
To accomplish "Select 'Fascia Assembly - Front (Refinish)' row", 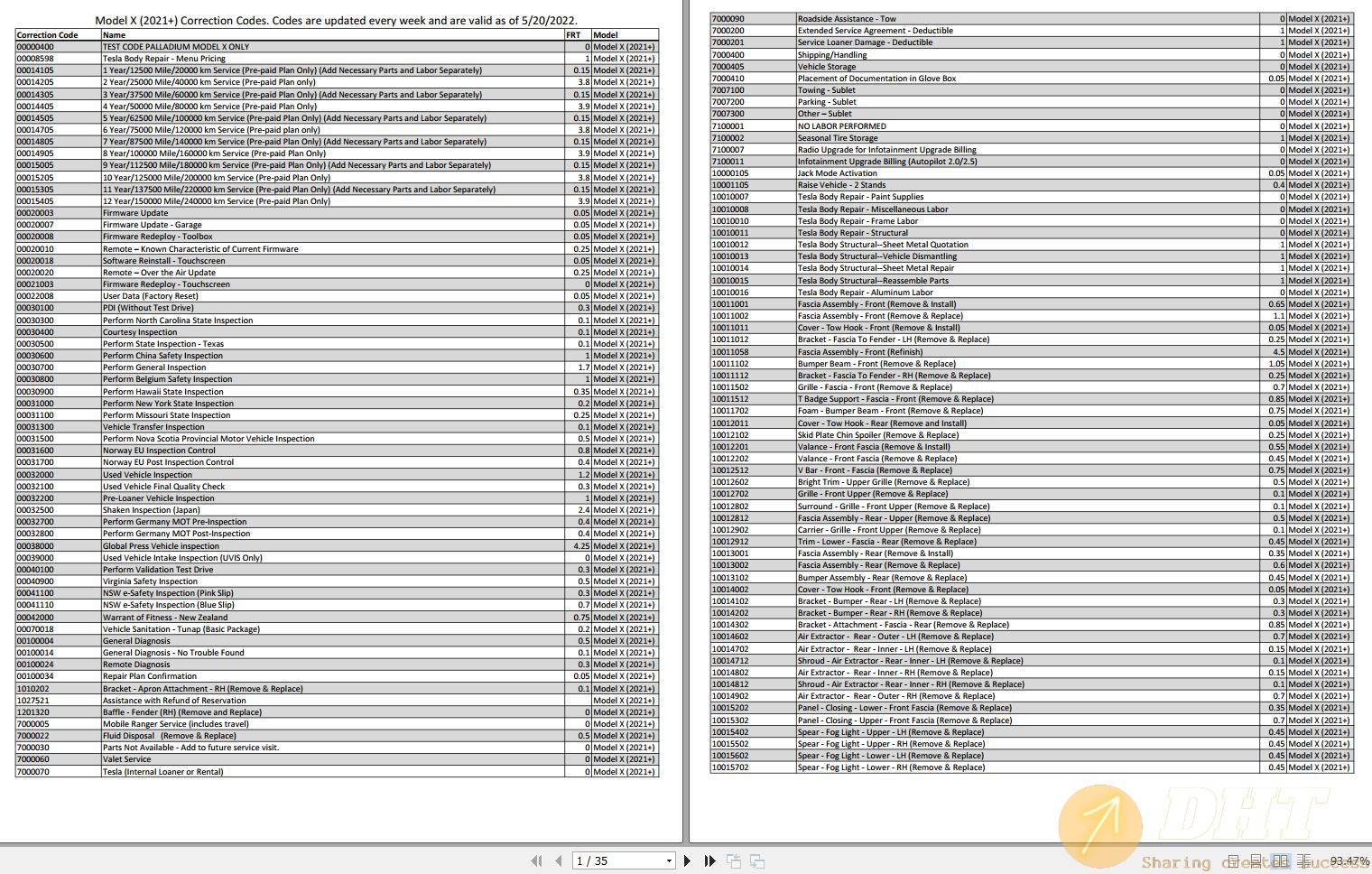I will (x=1032, y=351).
